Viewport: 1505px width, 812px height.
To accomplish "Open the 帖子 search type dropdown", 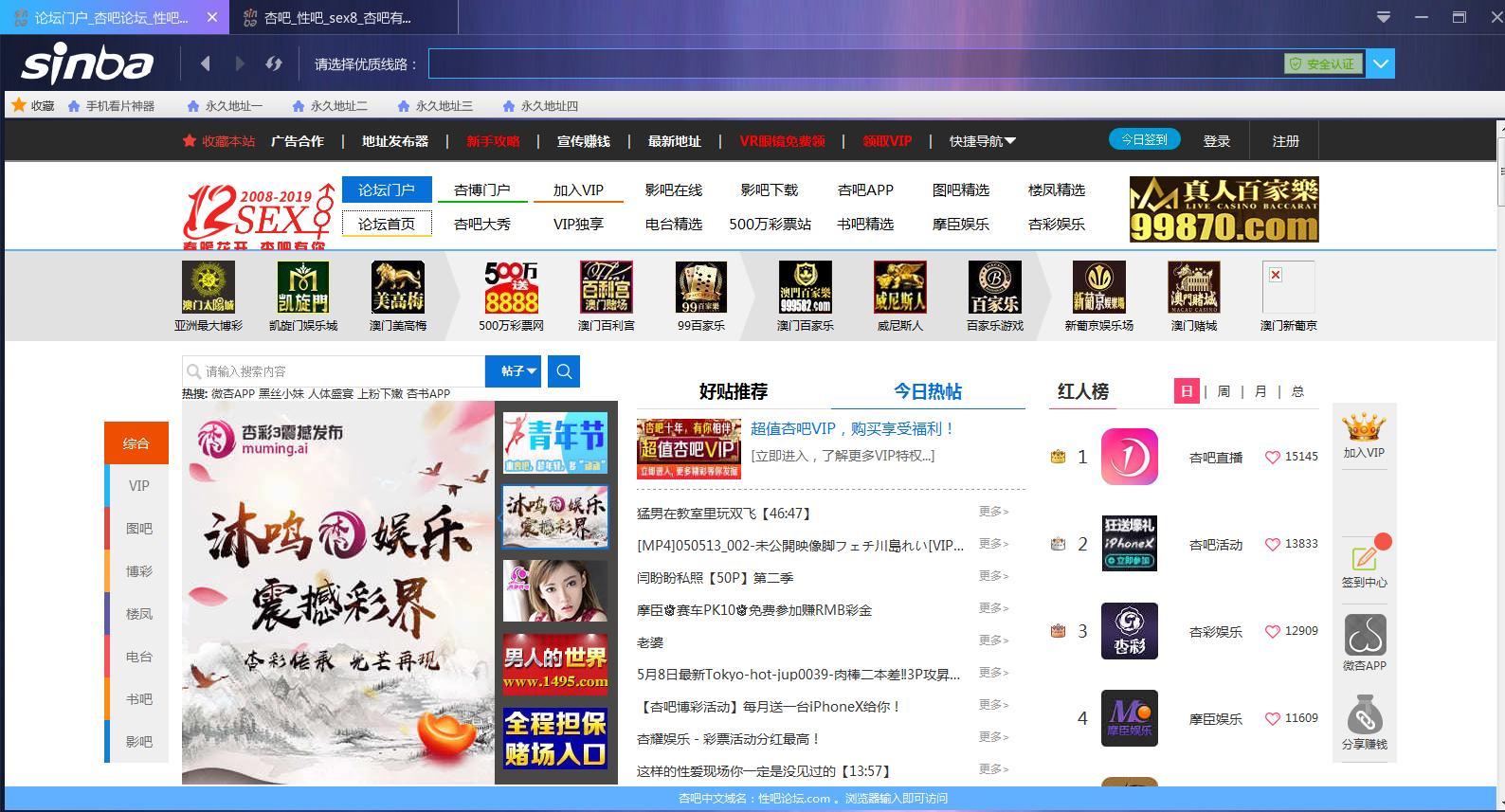I will pyautogui.click(x=513, y=371).
